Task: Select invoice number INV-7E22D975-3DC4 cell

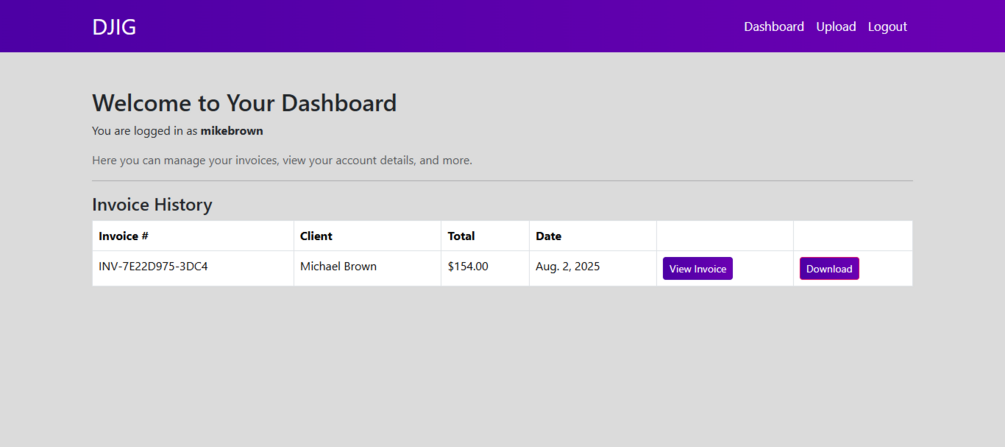Action: pyautogui.click(x=153, y=267)
